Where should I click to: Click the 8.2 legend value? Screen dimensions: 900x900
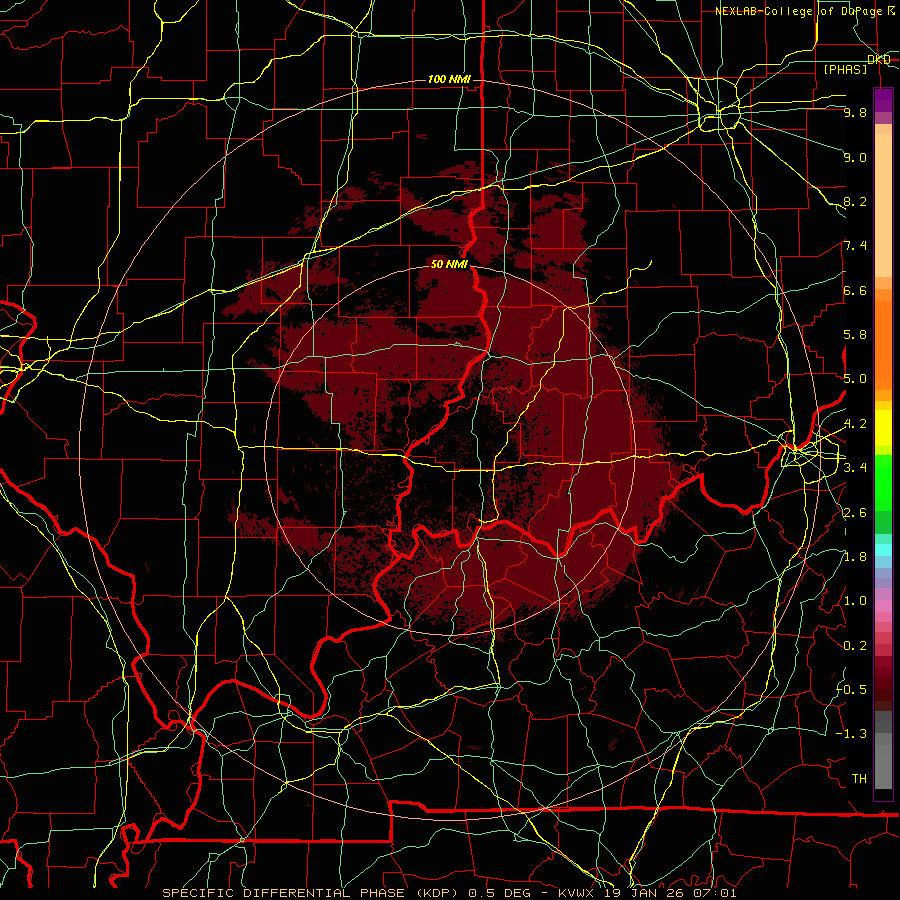click(855, 201)
